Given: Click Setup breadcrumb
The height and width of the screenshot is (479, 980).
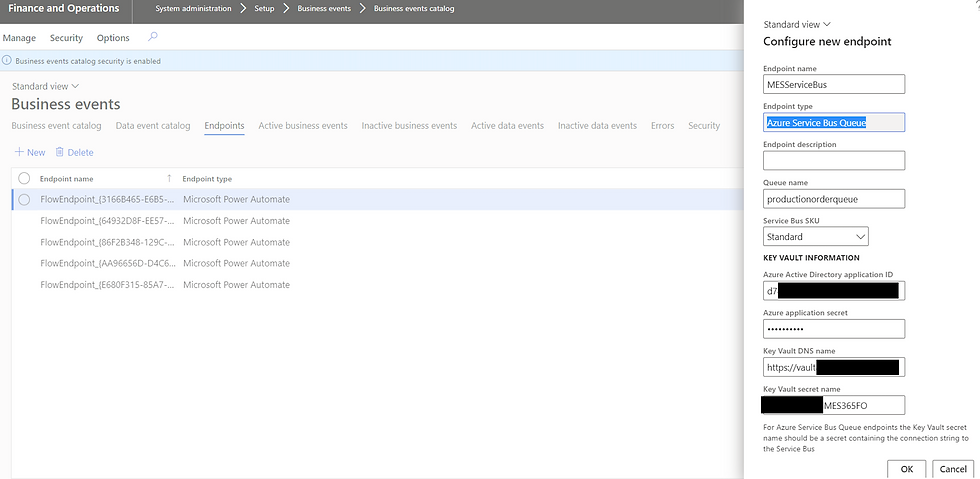Looking at the screenshot, I should (x=264, y=9).
